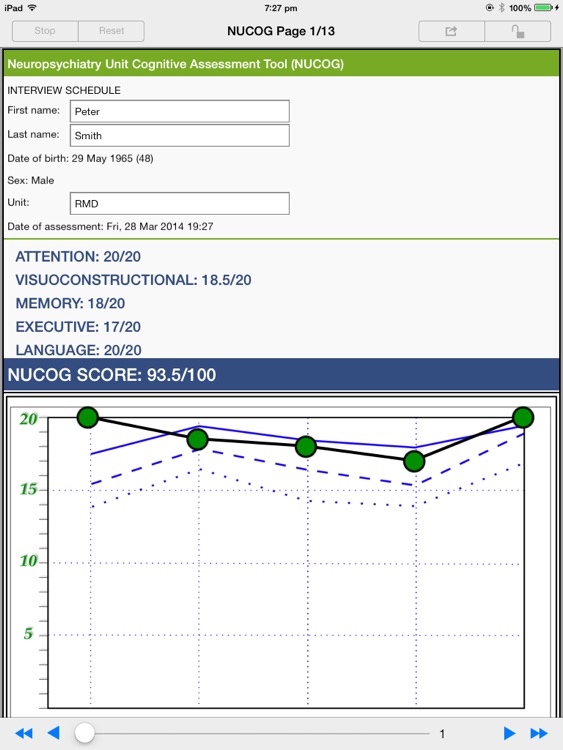Edit the Last name field Smith
This screenshot has width=563, height=750.
pyautogui.click(x=179, y=135)
